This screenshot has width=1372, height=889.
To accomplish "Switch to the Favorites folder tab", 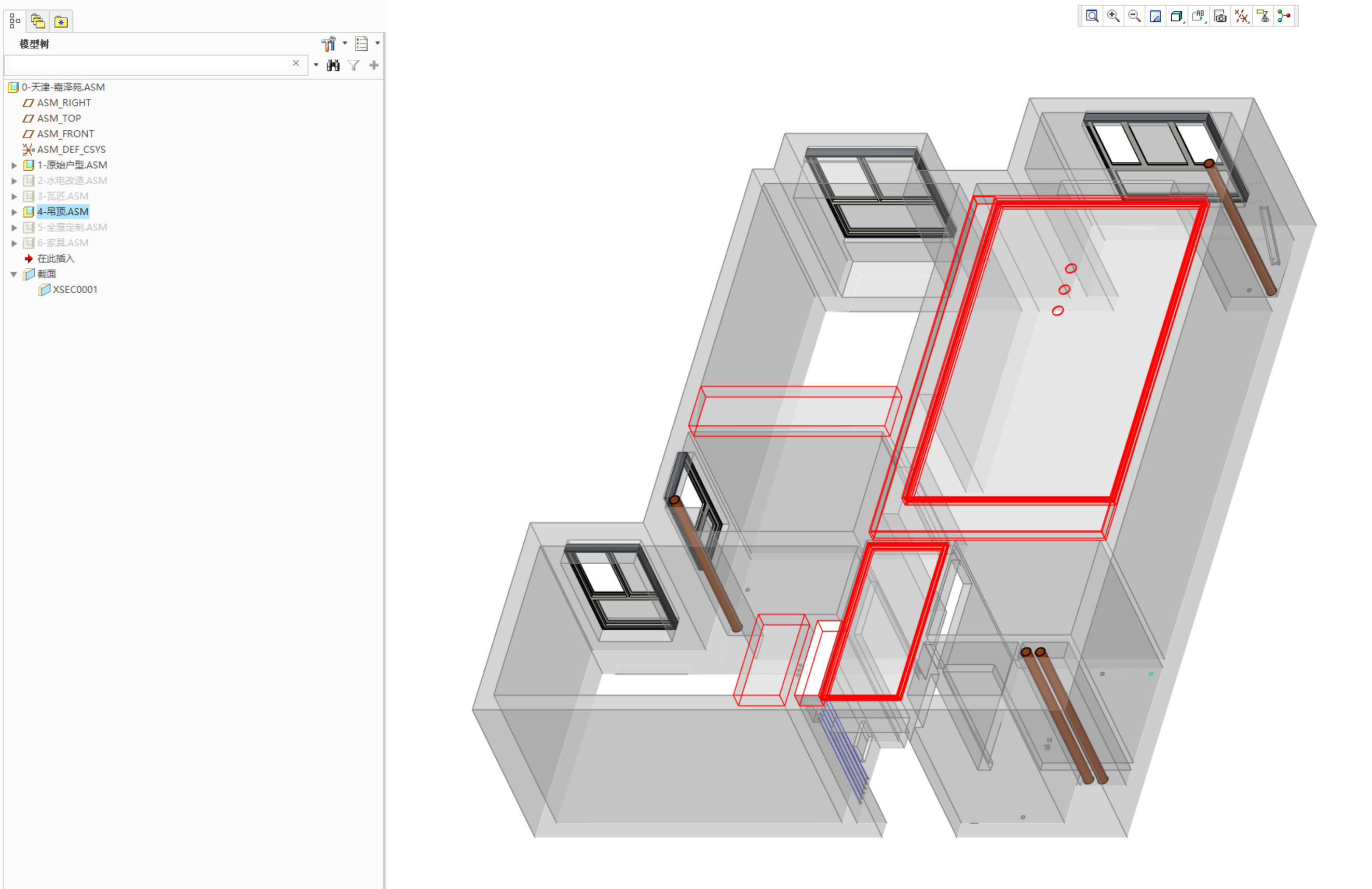I will tap(61, 21).
